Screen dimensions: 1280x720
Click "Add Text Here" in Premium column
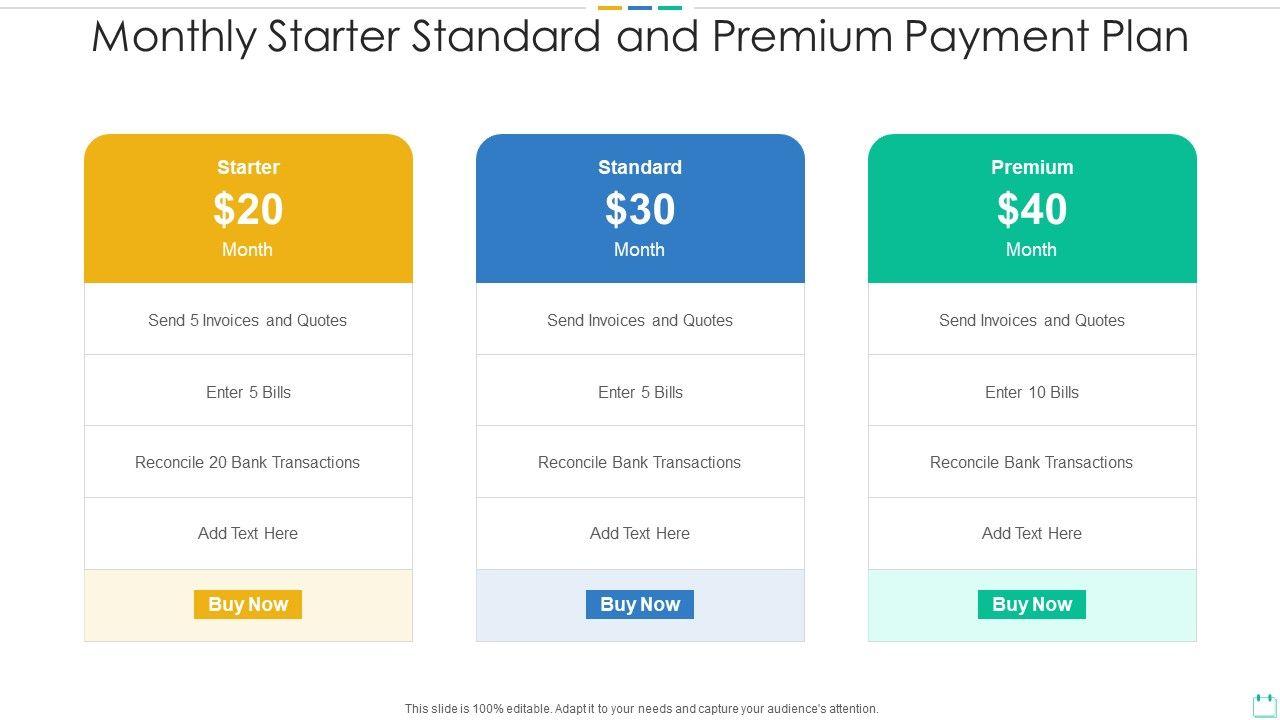click(1032, 533)
